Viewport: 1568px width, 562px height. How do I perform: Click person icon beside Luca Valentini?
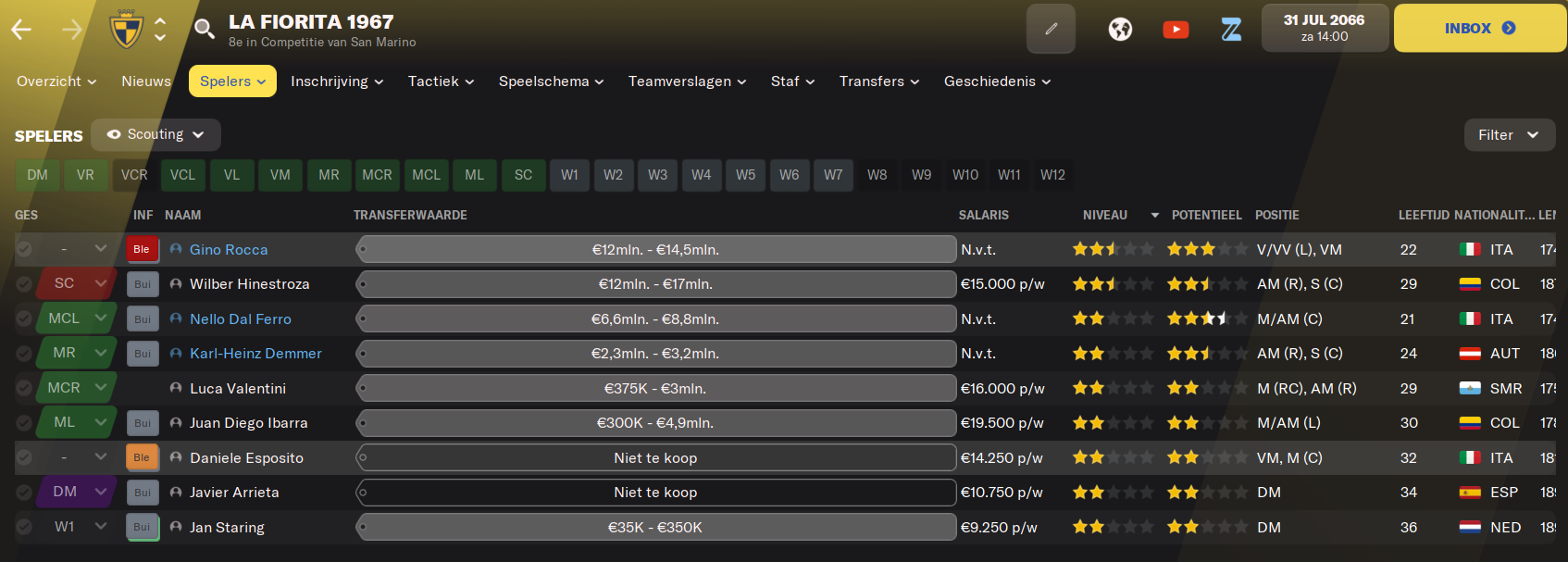tap(176, 388)
